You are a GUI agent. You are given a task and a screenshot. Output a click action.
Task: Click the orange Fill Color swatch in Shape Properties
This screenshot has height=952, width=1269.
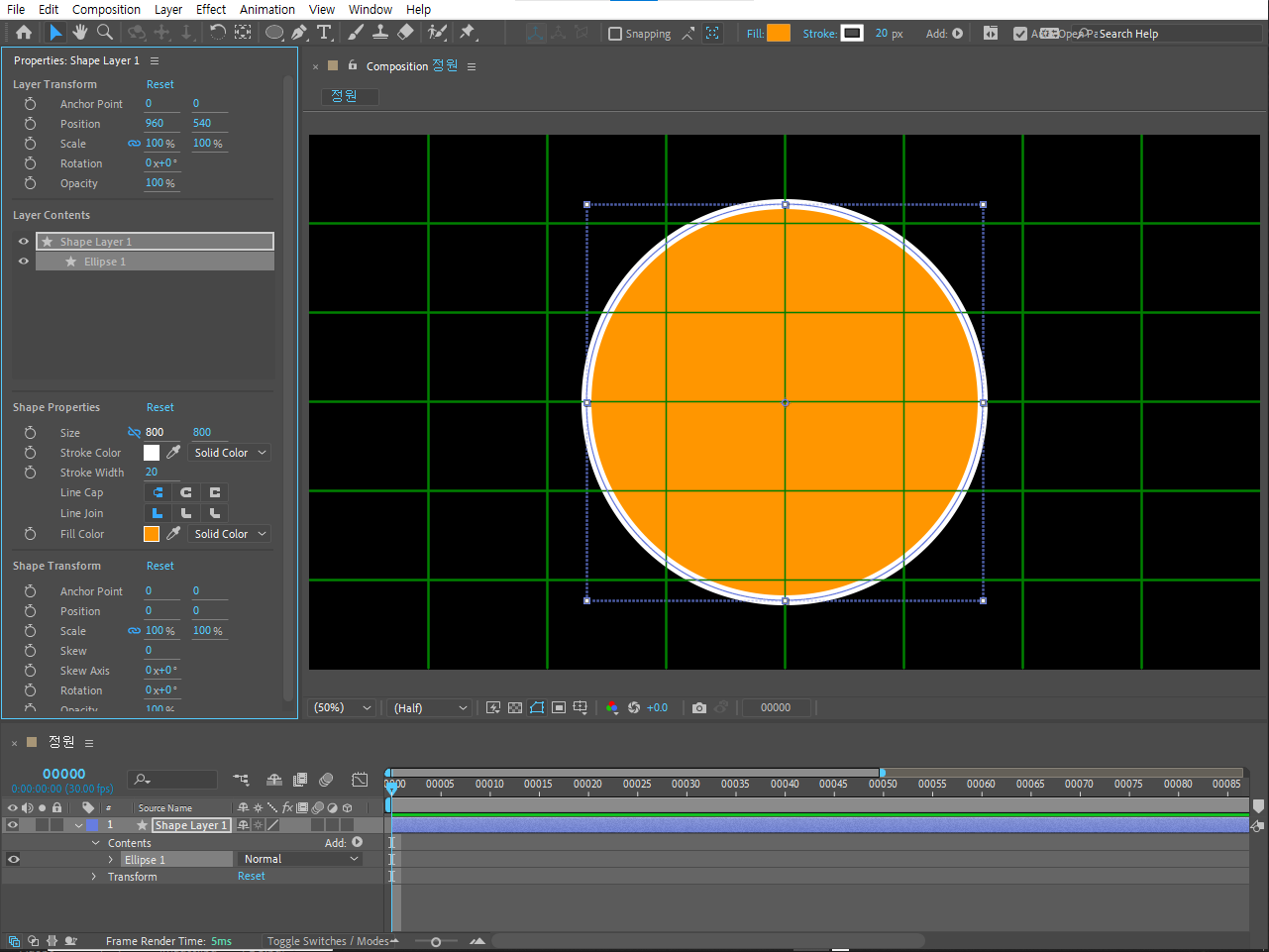coord(152,534)
